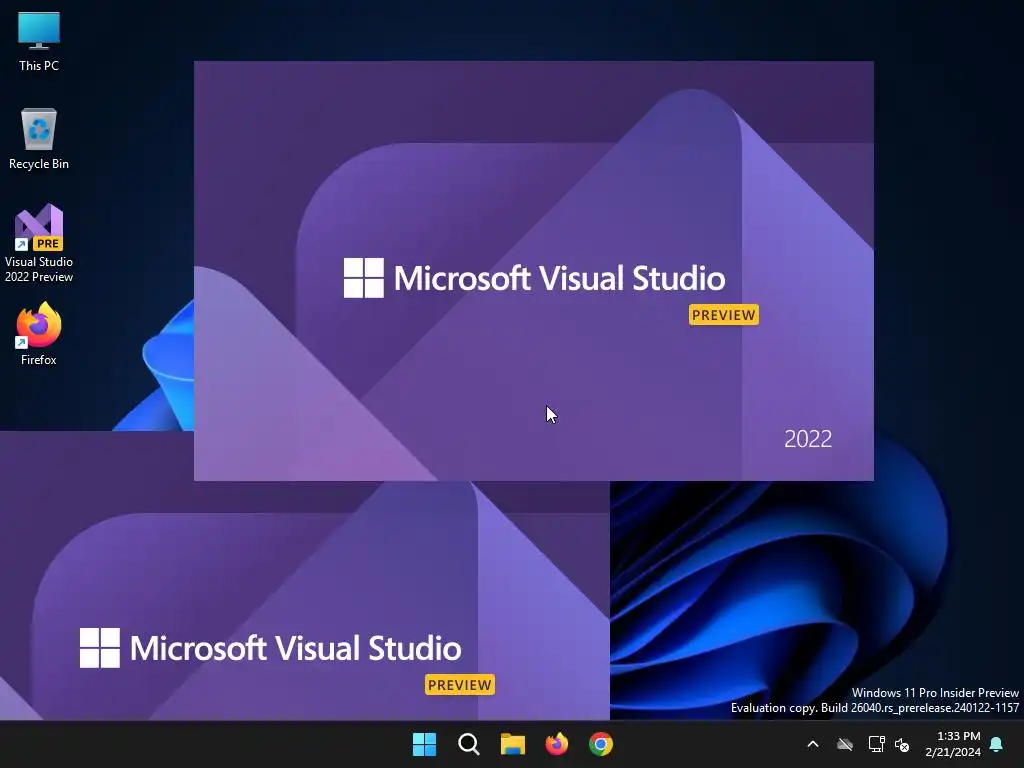This screenshot has height=768, width=1024.
Task: Open the notification bell
Action: pyautogui.click(x=997, y=744)
